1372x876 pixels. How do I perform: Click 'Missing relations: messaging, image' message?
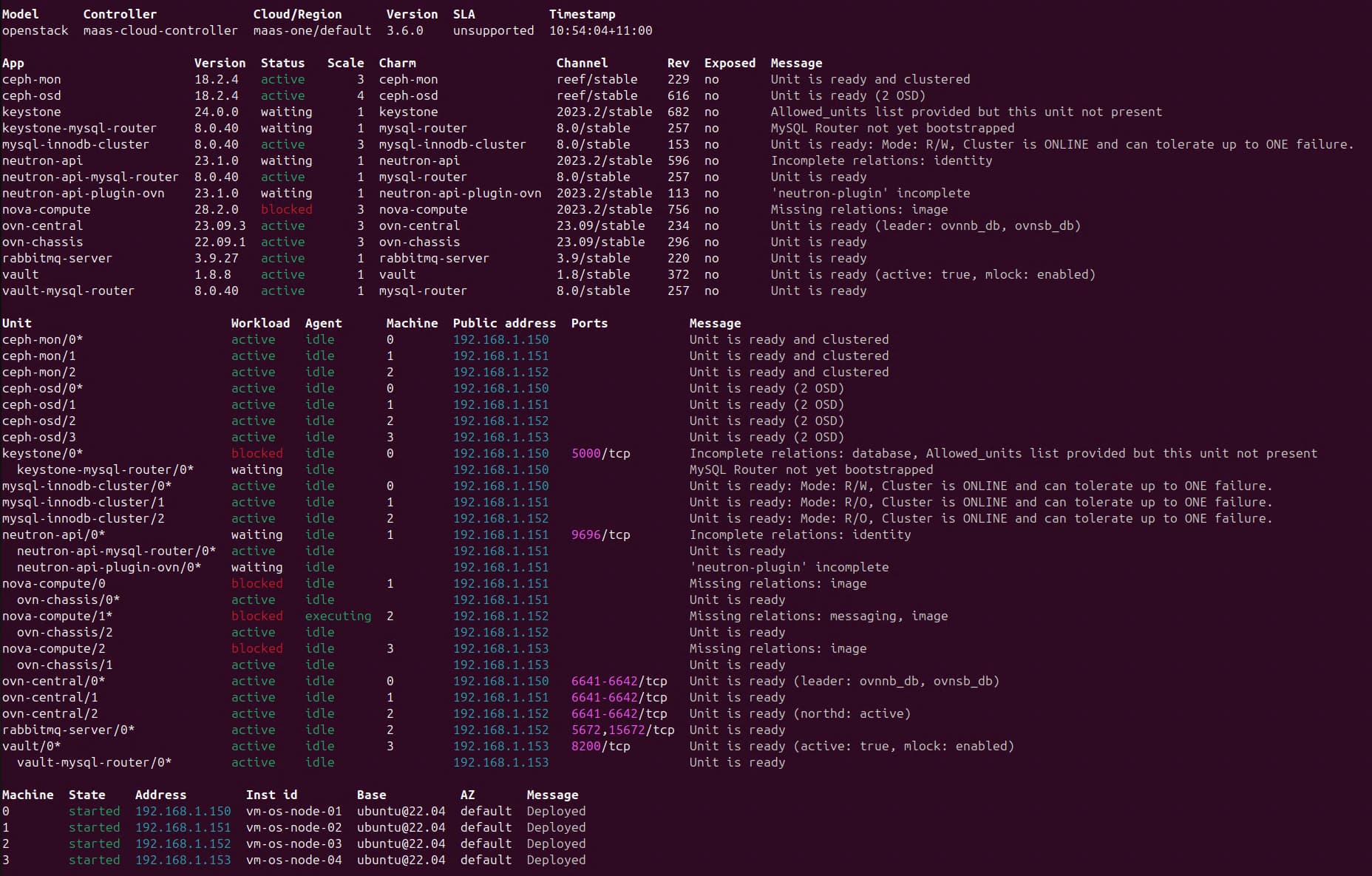point(818,616)
